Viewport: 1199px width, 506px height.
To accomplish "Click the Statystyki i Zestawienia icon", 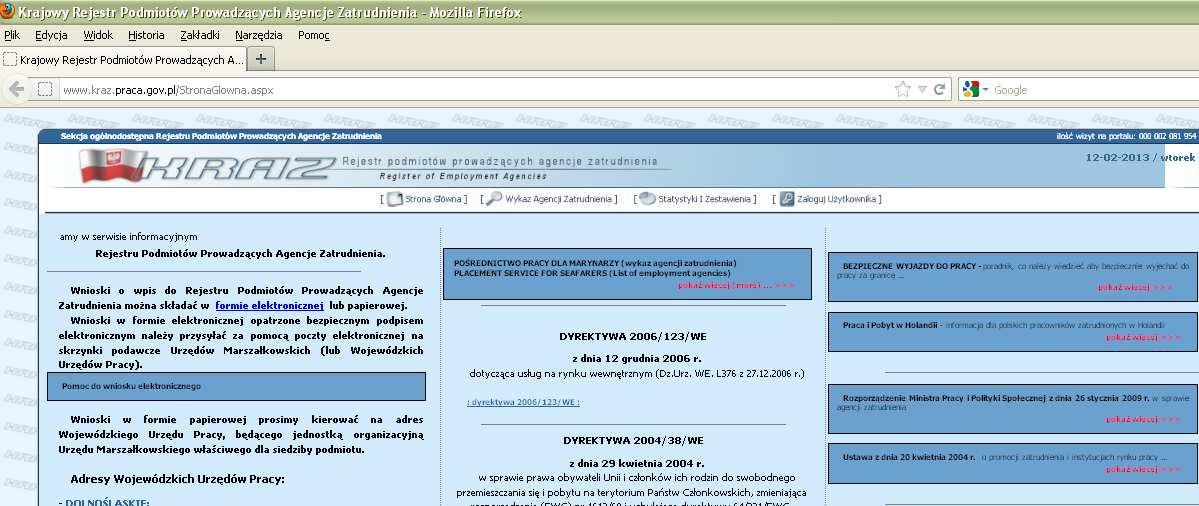I will point(647,199).
